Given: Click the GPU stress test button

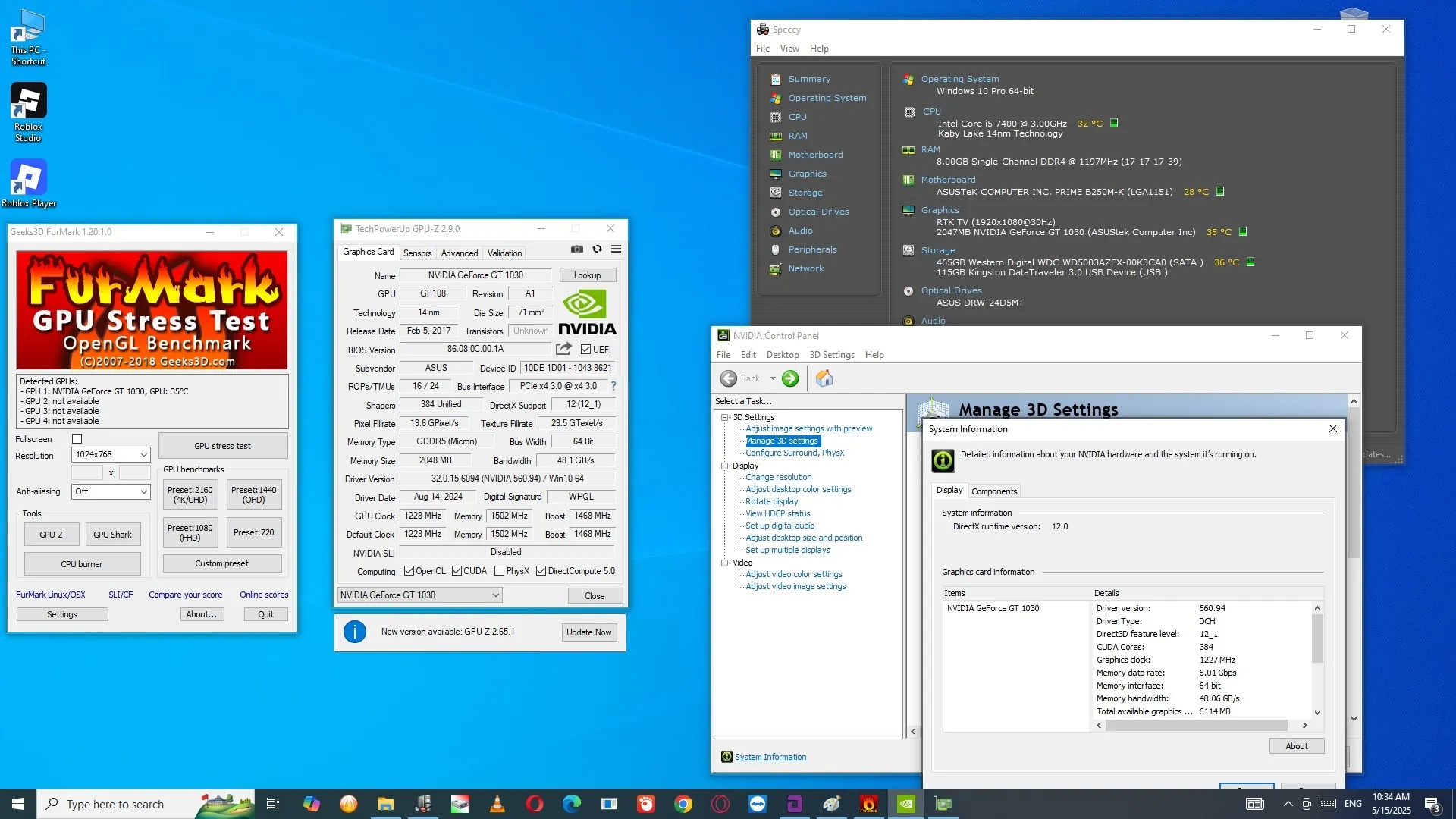Looking at the screenshot, I should tap(222, 446).
